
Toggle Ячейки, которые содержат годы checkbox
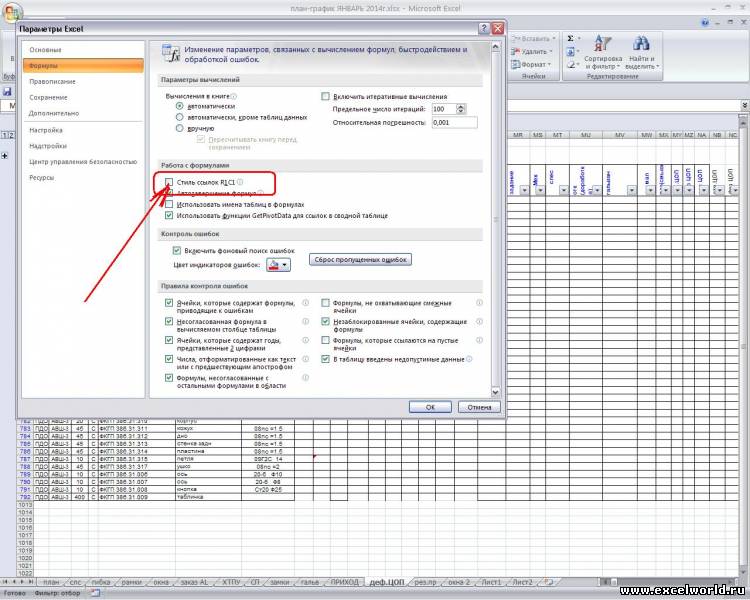[x=169, y=340]
